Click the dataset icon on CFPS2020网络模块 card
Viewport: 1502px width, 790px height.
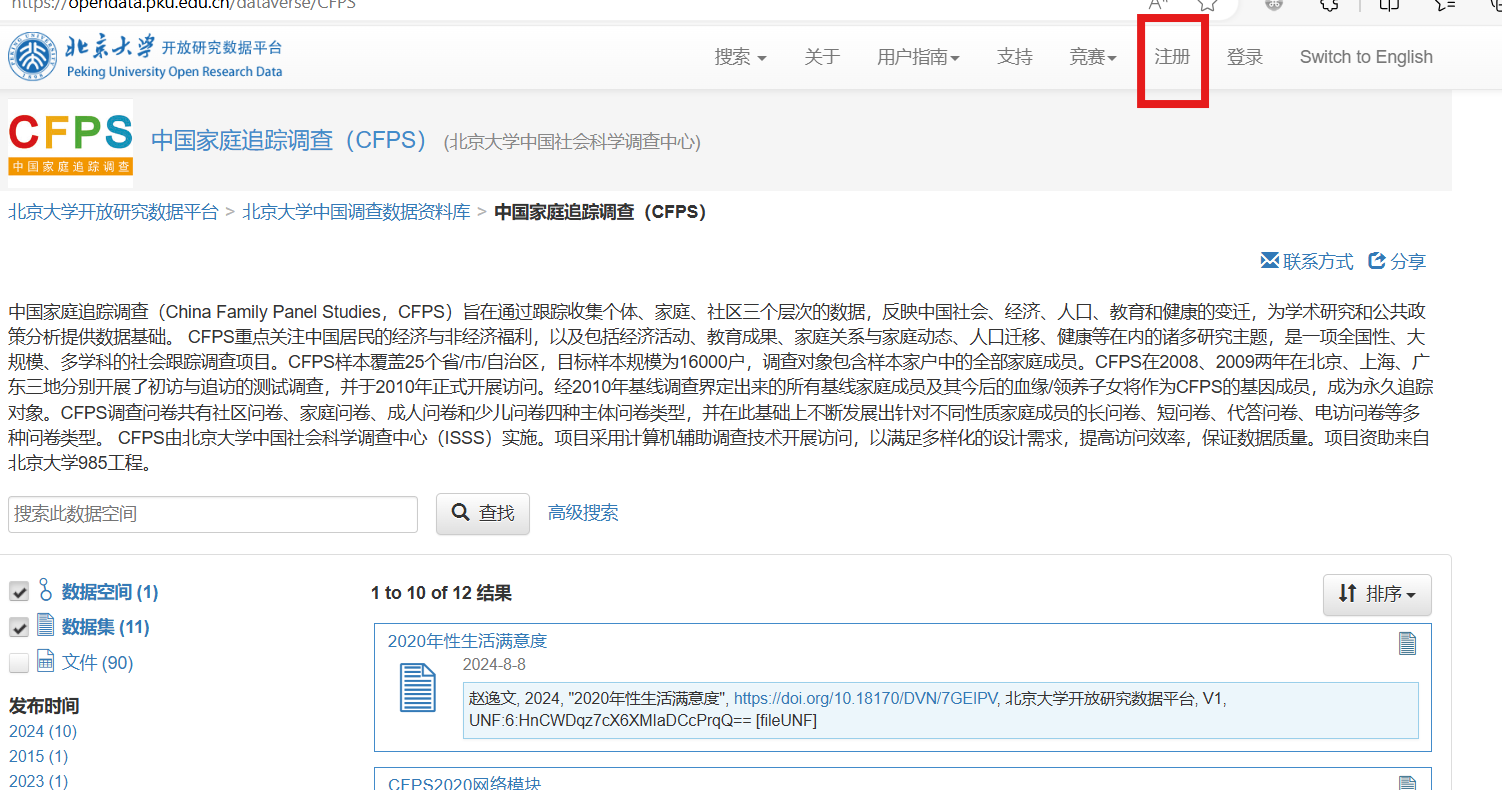pos(1407,783)
